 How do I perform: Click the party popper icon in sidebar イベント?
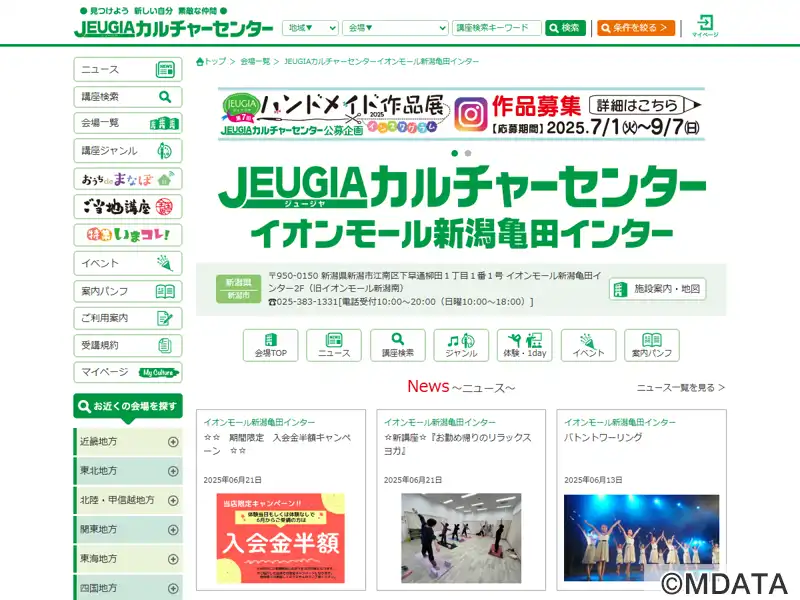click(x=164, y=263)
